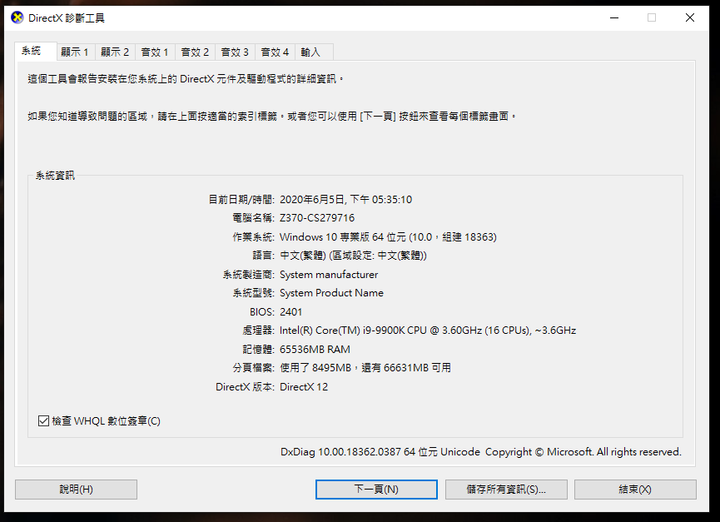Click the 記憶體: label
Screen dimensions: 720x522
(x=259, y=349)
